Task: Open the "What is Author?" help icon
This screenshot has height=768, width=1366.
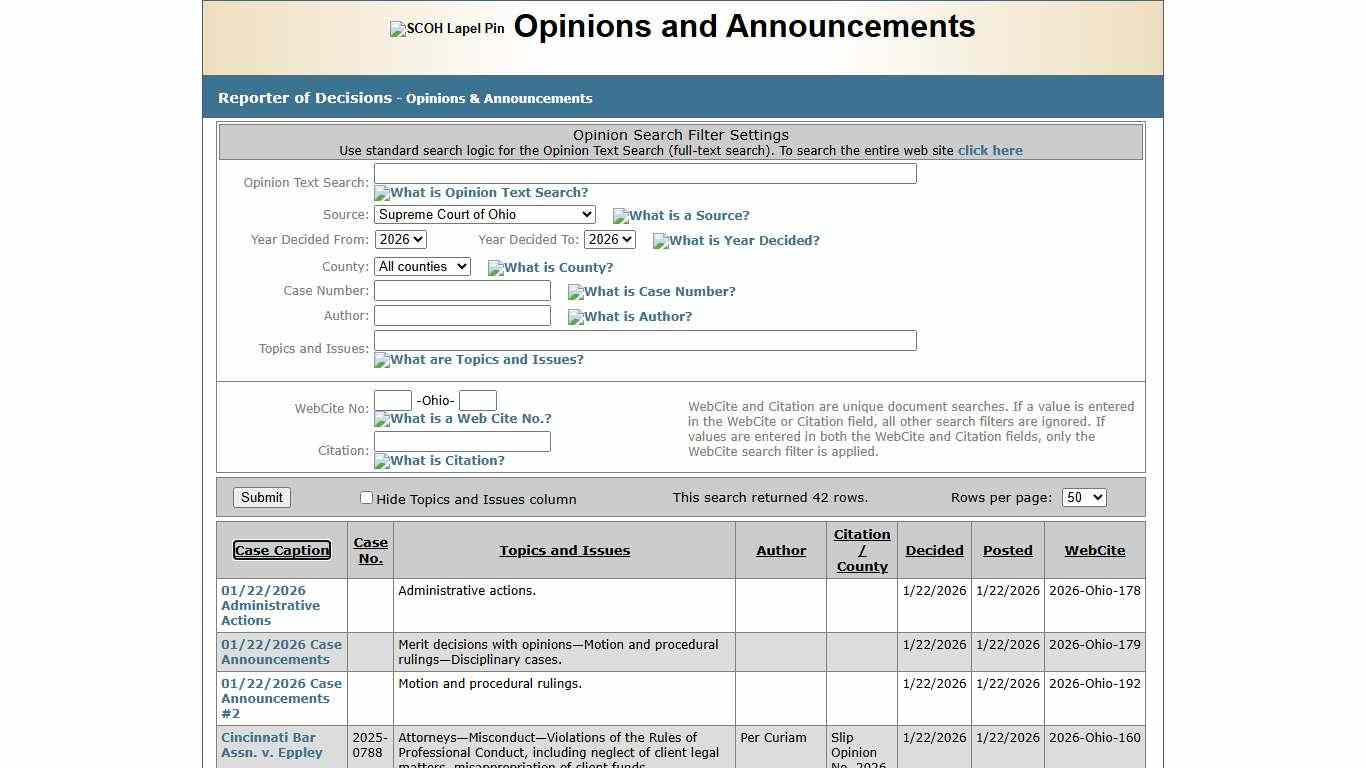Action: tap(629, 316)
